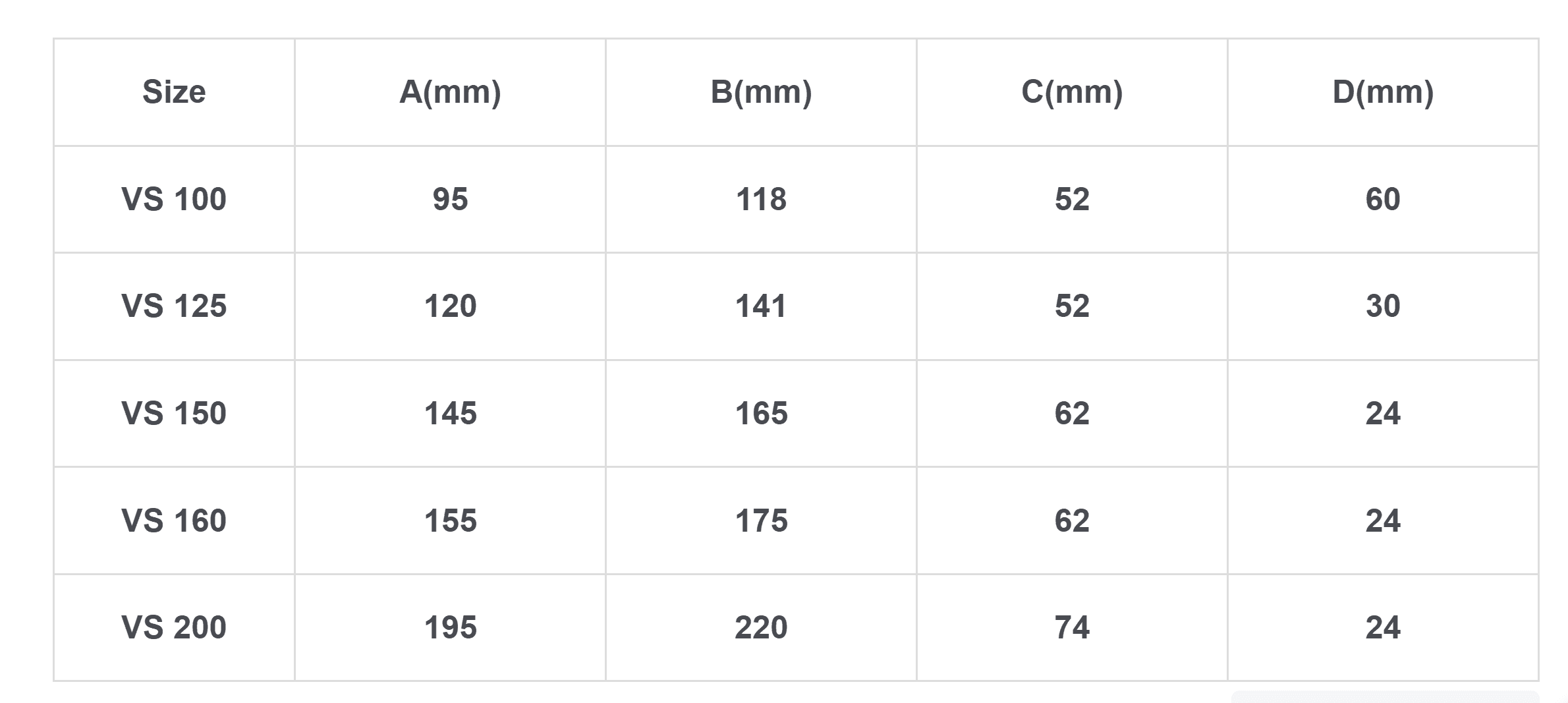
Task: Click the B value 118 cell
Action: [761, 199]
